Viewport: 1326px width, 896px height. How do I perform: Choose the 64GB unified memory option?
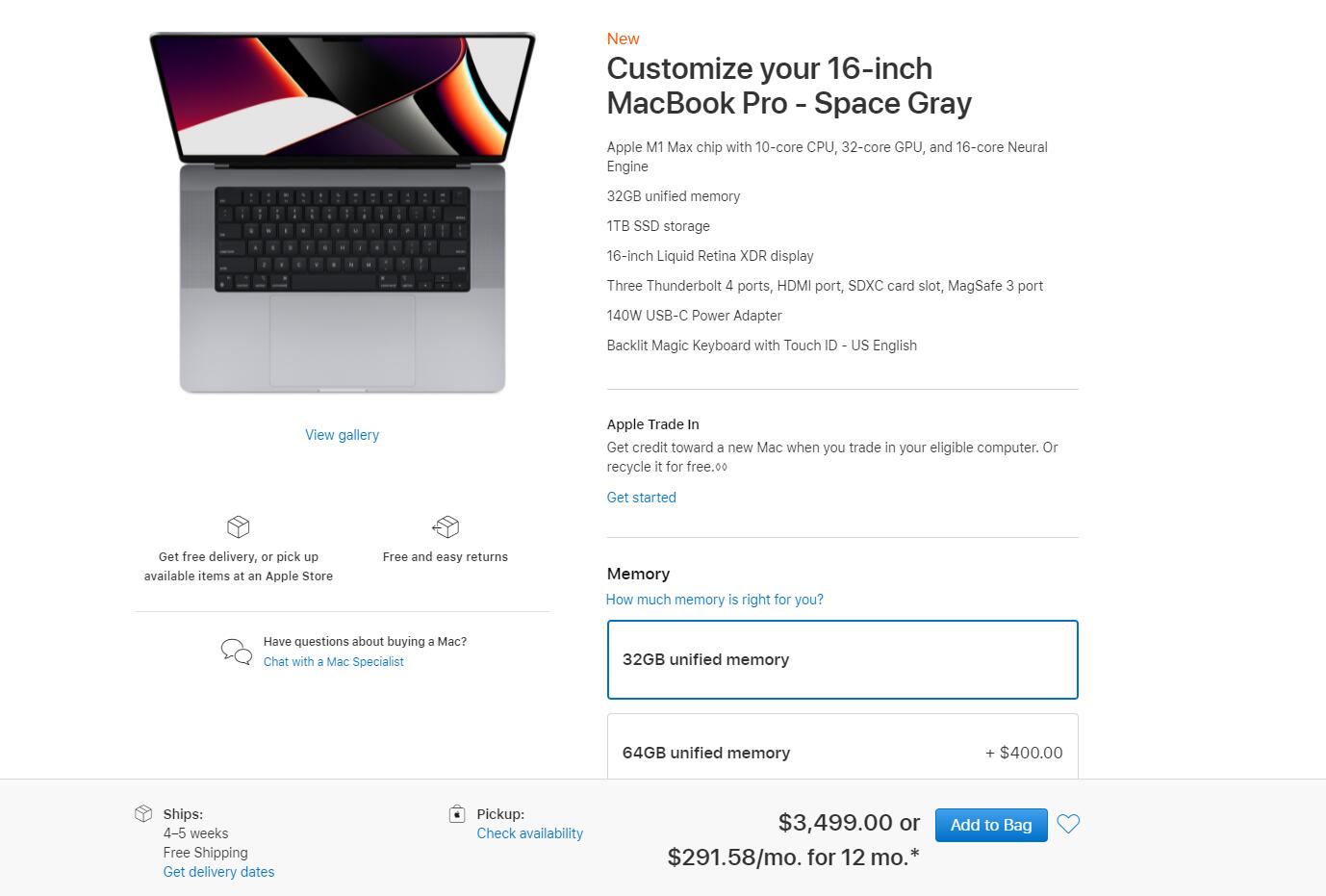coord(842,752)
